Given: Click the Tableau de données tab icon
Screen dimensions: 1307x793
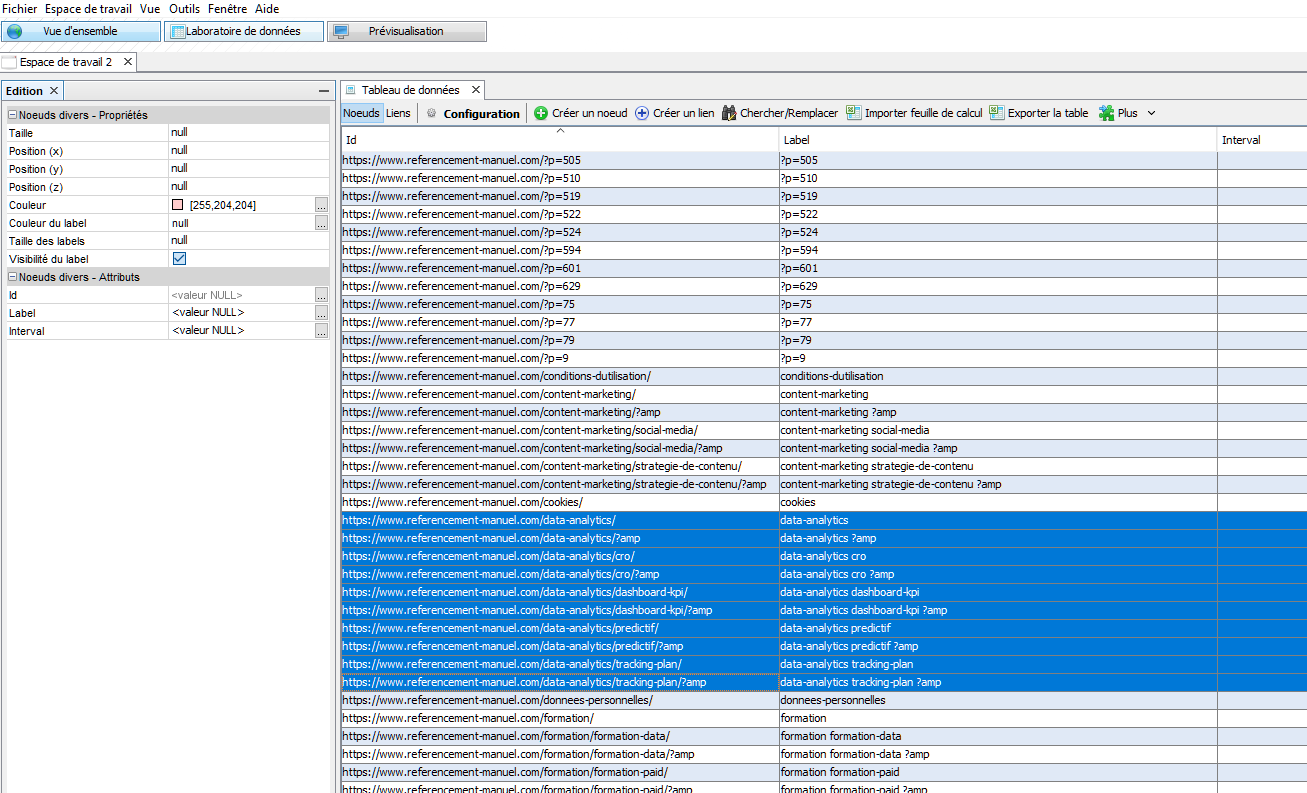Looking at the screenshot, I should (x=351, y=90).
